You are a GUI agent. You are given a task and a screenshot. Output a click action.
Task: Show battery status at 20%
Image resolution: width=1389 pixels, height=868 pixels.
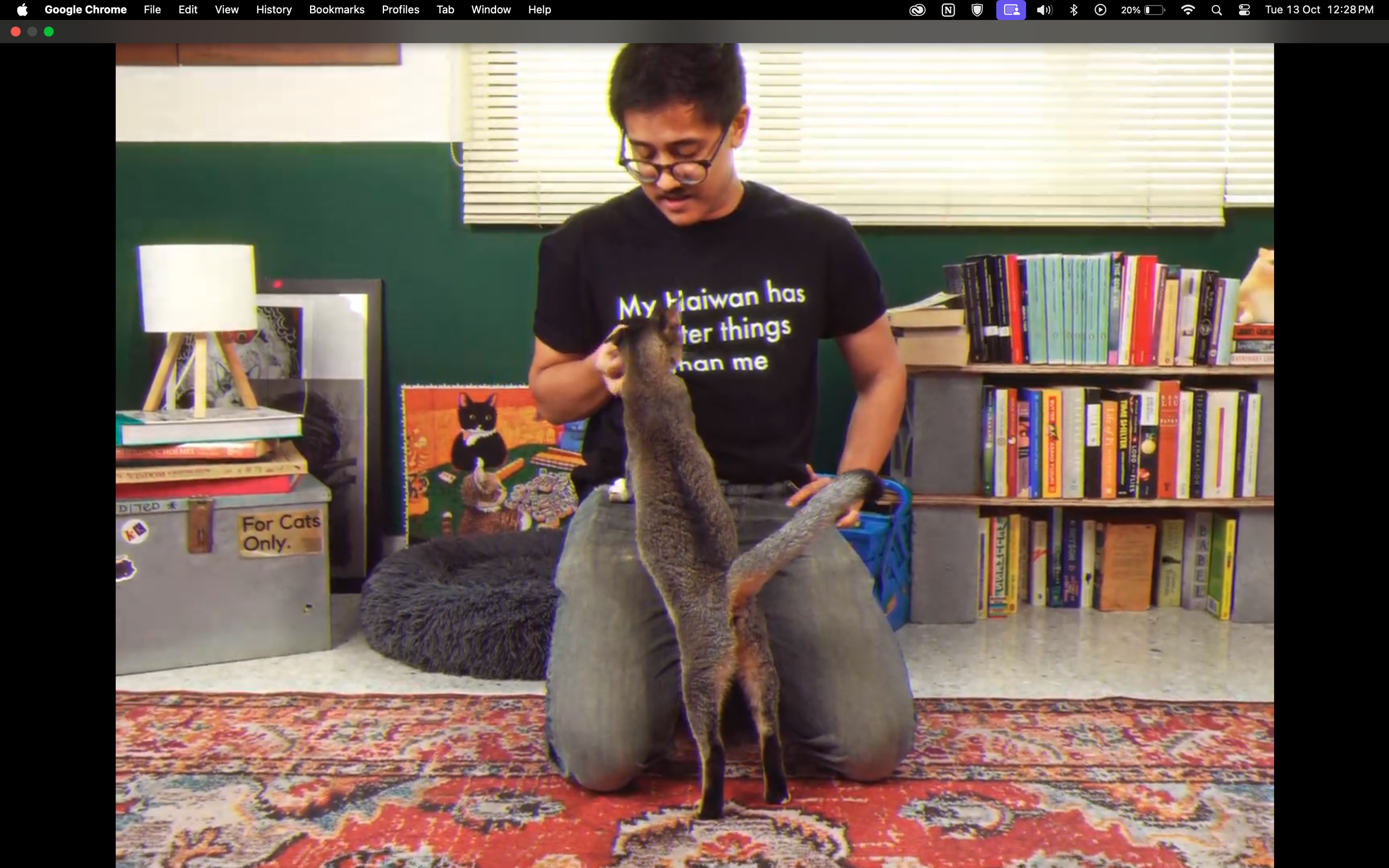[1143, 10]
